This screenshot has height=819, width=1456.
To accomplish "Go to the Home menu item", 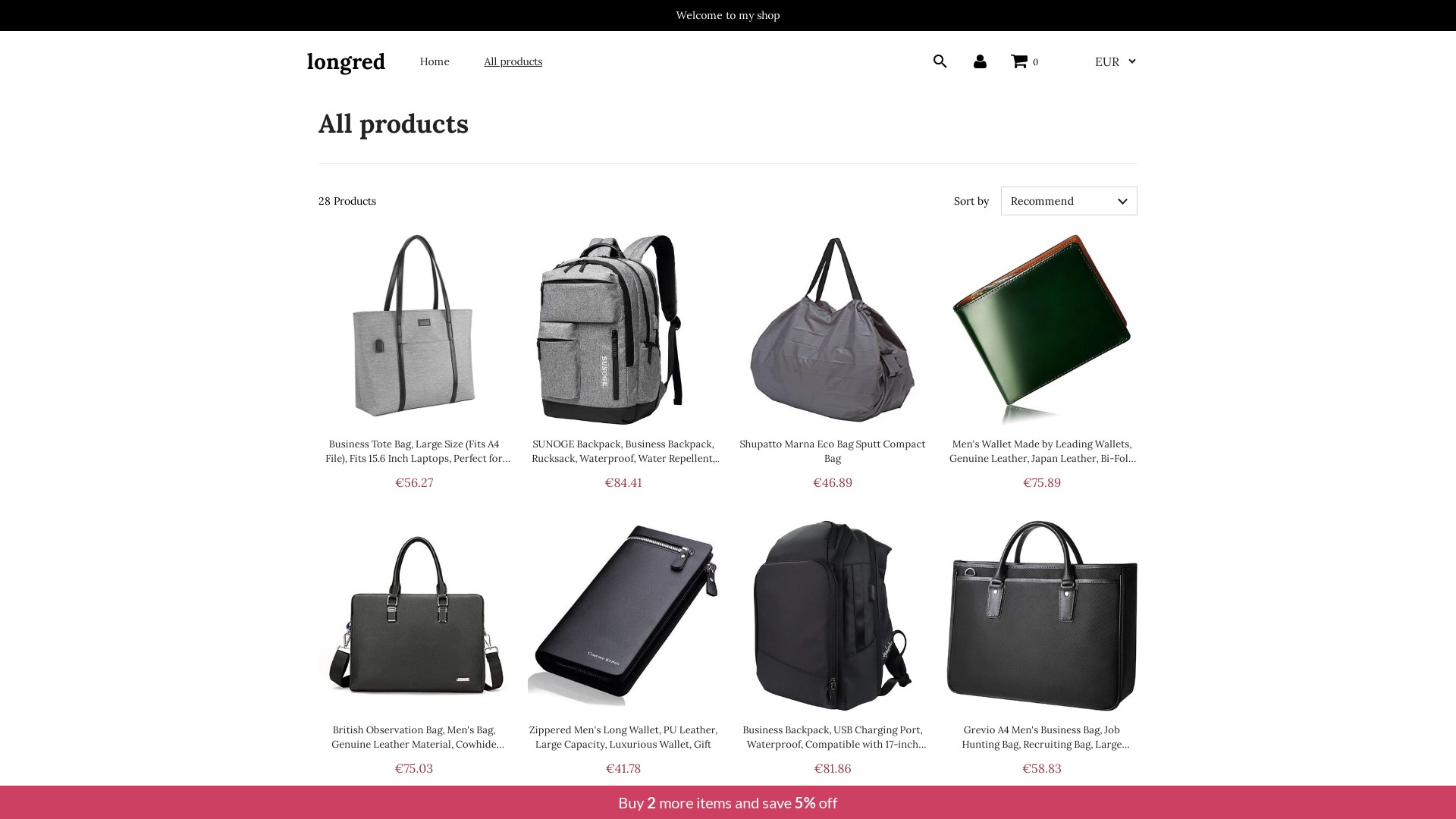I will [435, 61].
